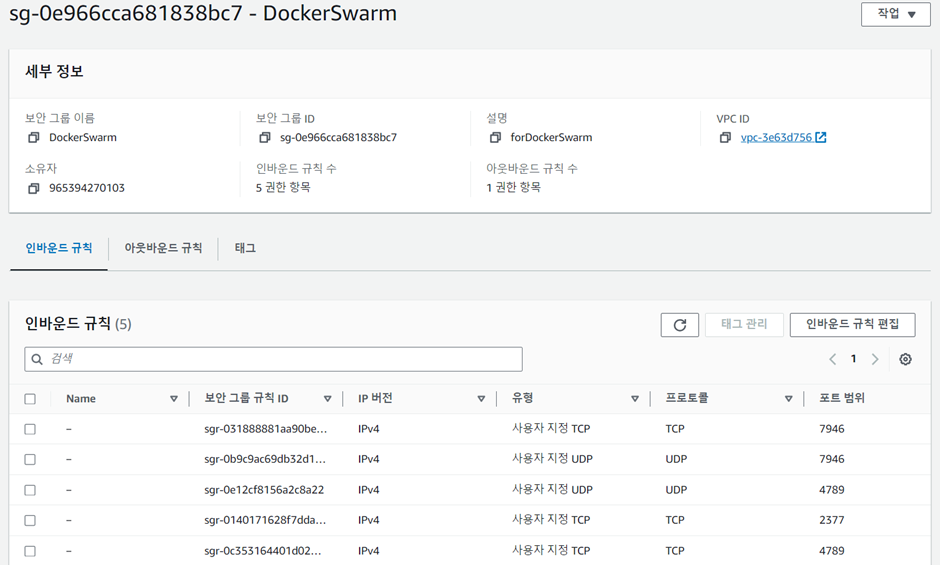
Task: Click the search magnifier icon
Action: click(x=37, y=359)
